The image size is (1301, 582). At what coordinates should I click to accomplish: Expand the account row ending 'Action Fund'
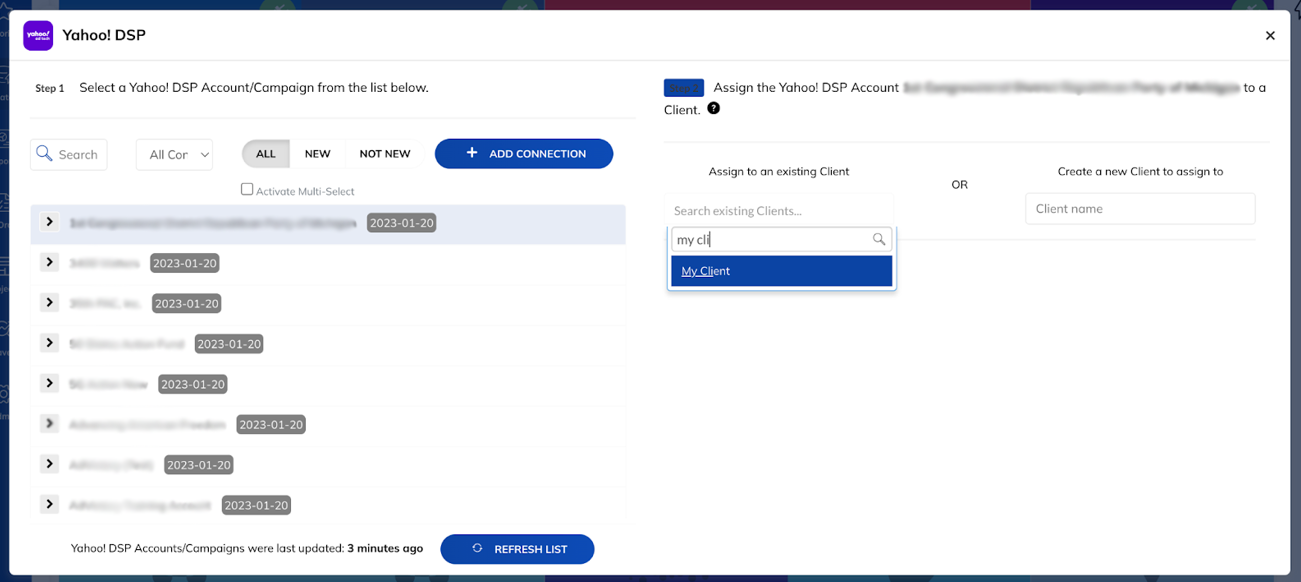pos(49,342)
